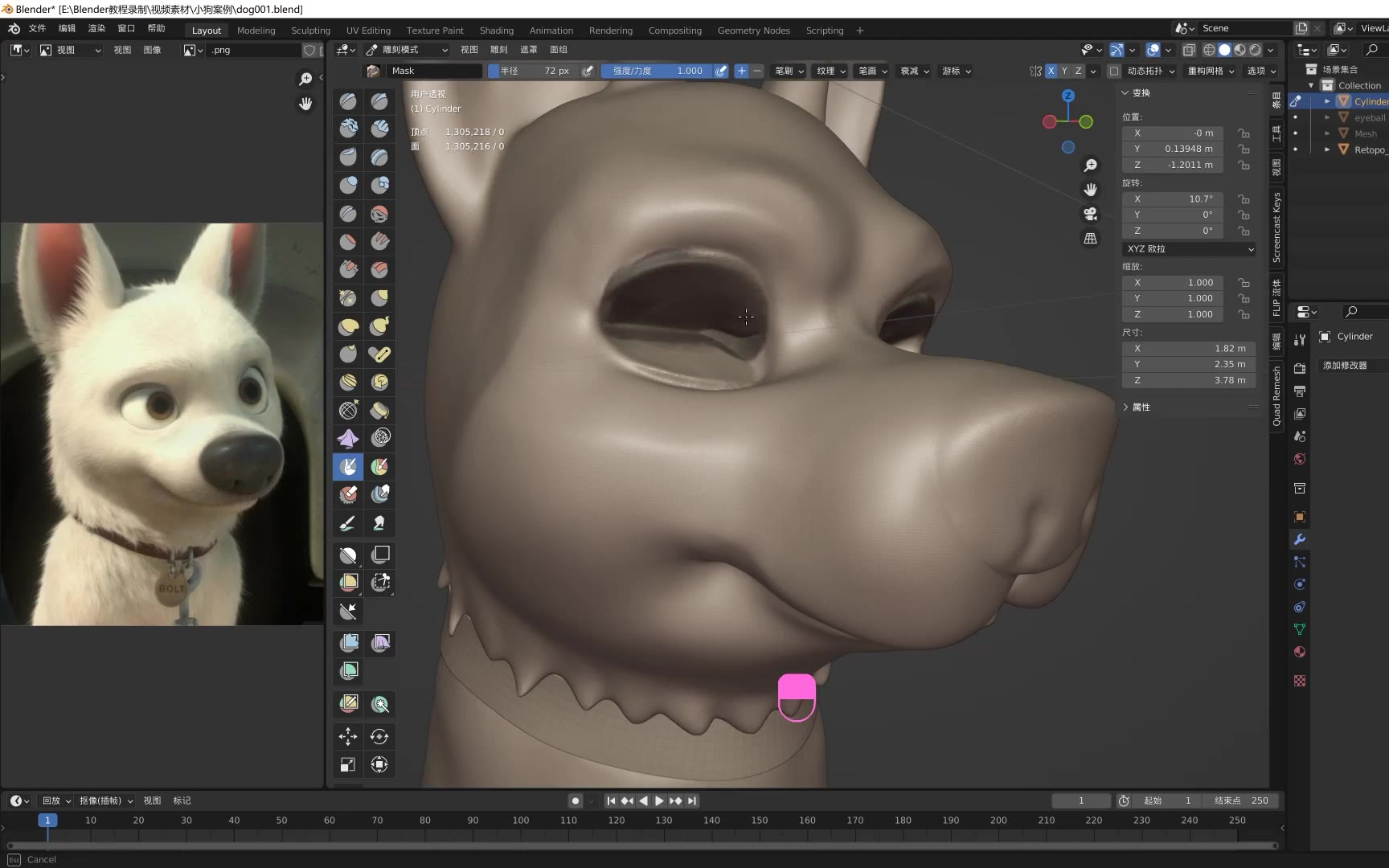The width and height of the screenshot is (1389, 868).
Task: Click the scale X value field
Action: pos(1173,283)
